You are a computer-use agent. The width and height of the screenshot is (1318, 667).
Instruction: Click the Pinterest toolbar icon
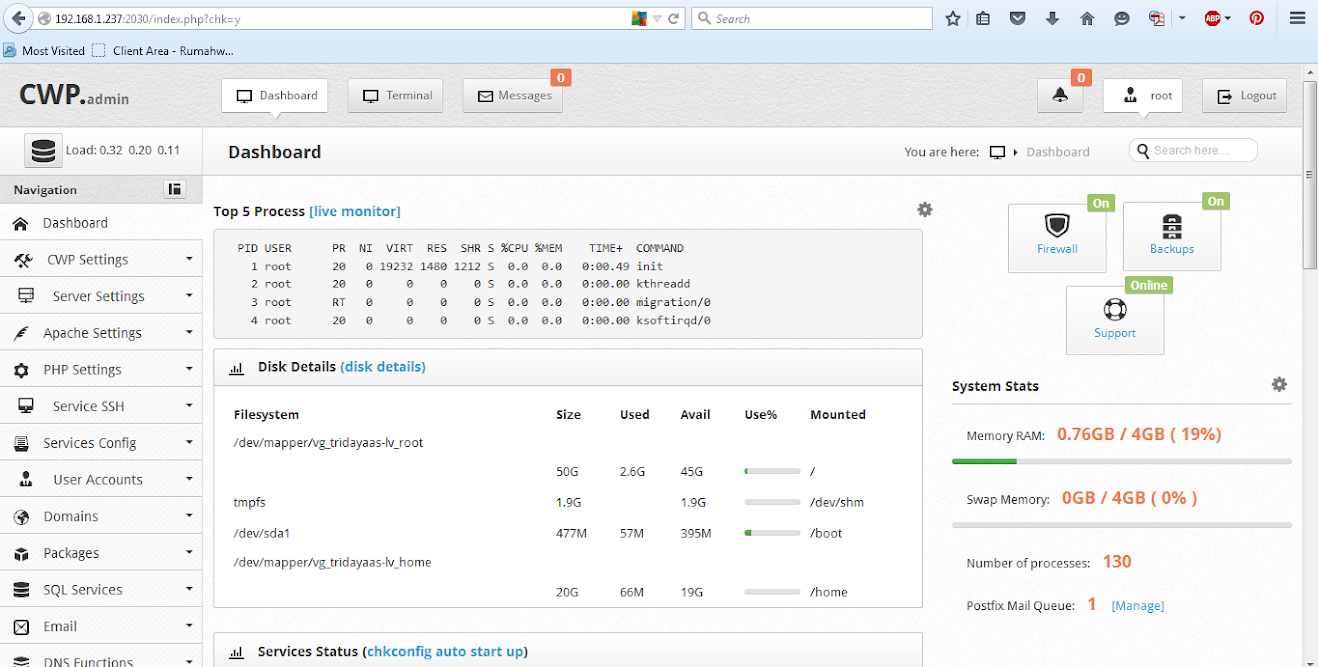click(x=1257, y=18)
